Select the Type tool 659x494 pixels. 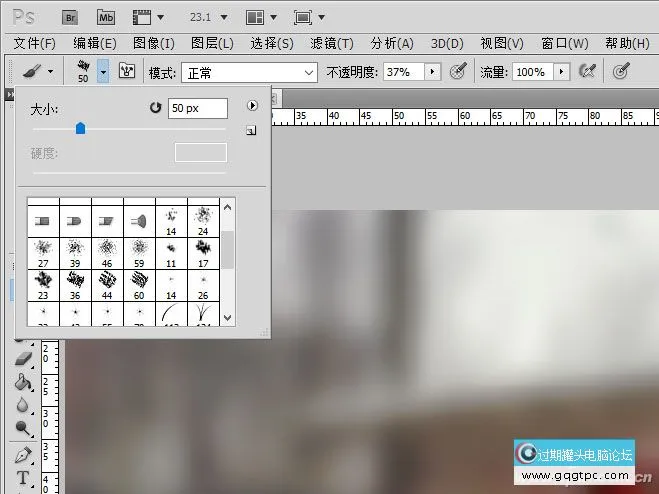click(x=23, y=478)
